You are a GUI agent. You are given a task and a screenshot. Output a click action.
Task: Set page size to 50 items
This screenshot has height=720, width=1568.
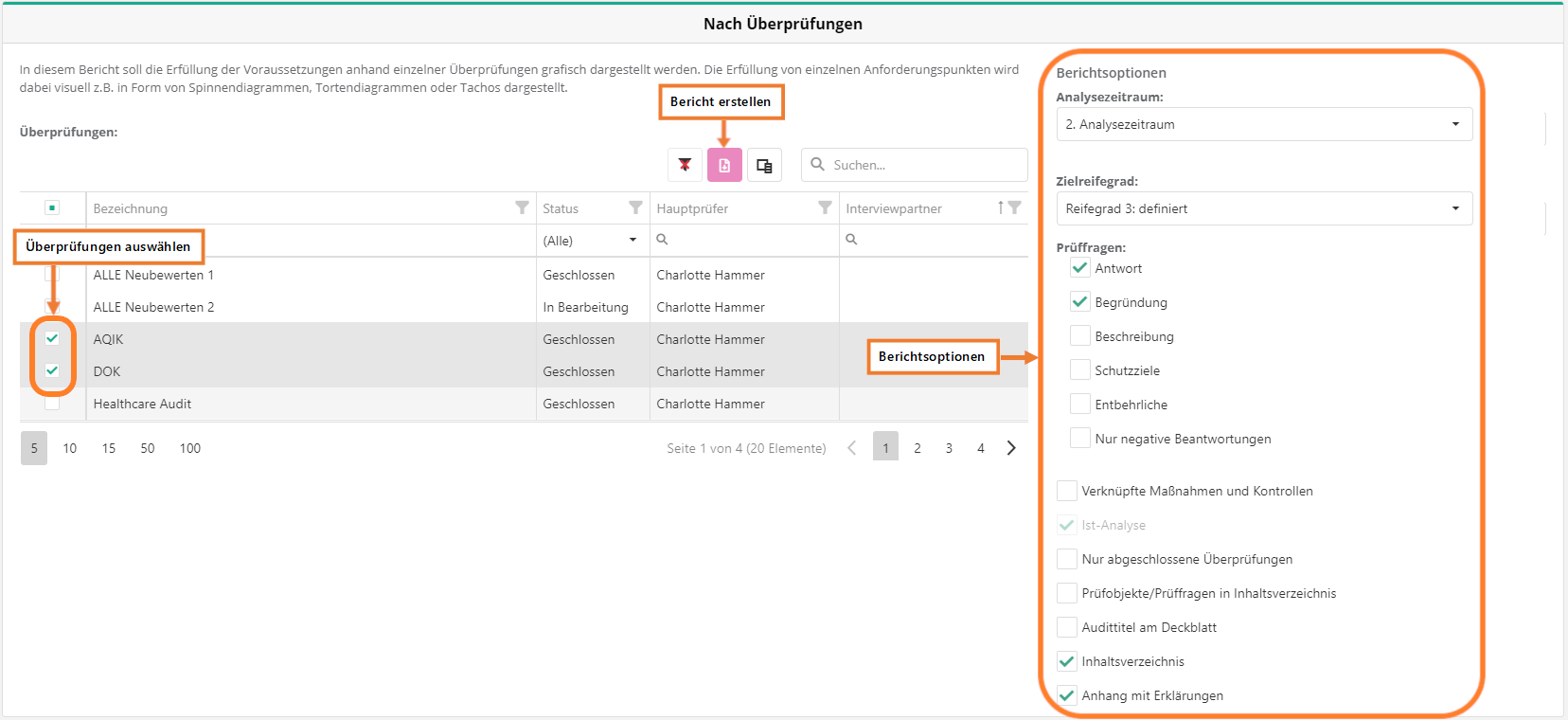[148, 448]
